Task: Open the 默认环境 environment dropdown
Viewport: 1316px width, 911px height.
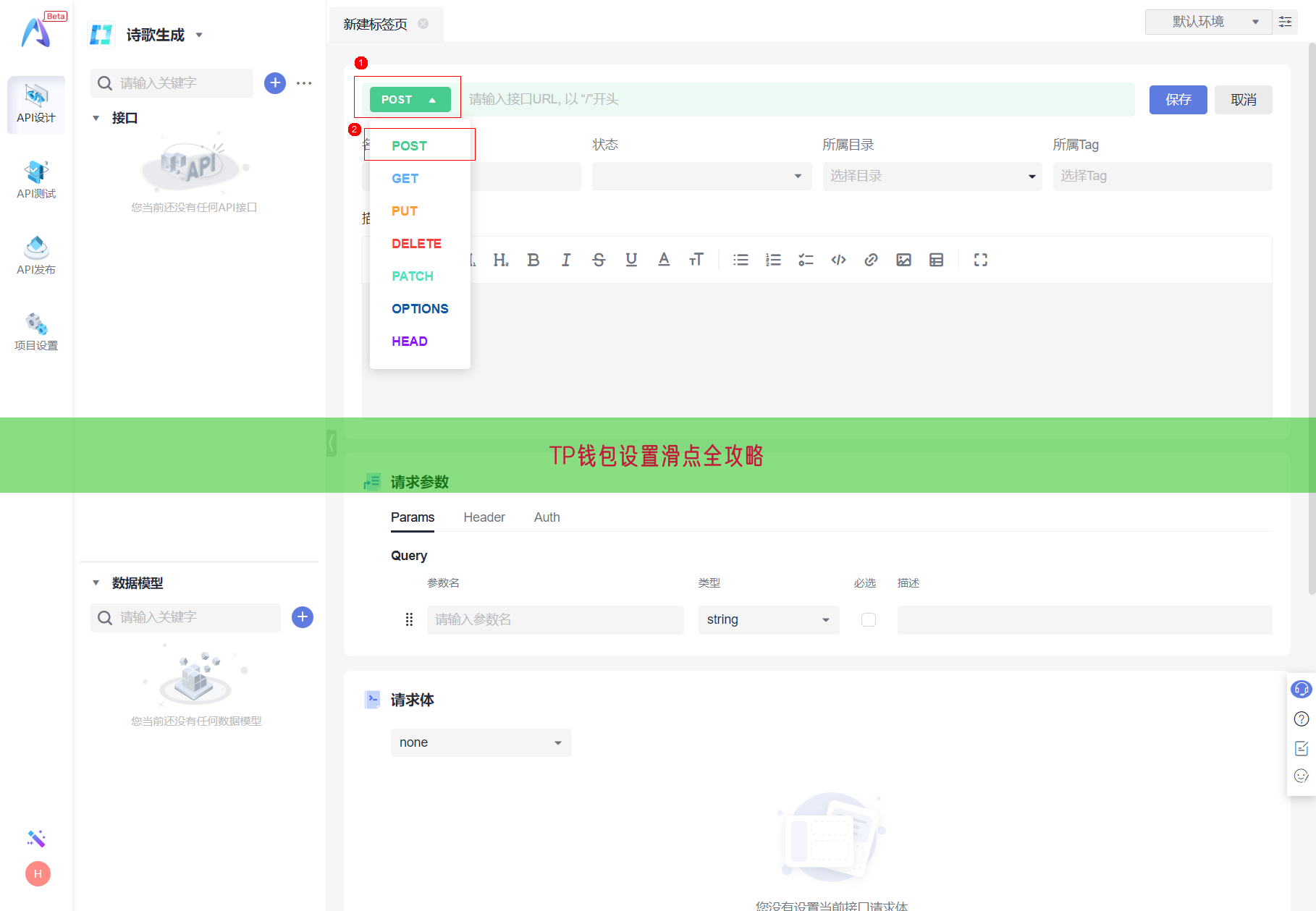Action: (1208, 22)
